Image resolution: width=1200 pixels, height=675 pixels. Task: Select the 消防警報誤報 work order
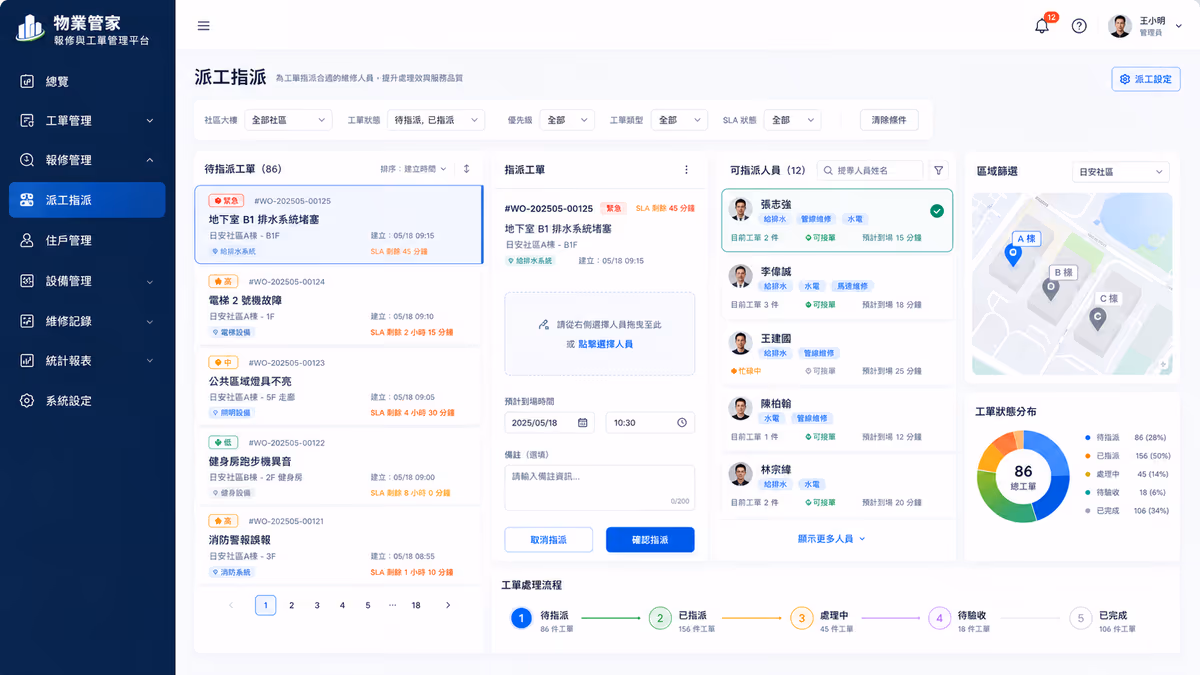[x=338, y=546]
